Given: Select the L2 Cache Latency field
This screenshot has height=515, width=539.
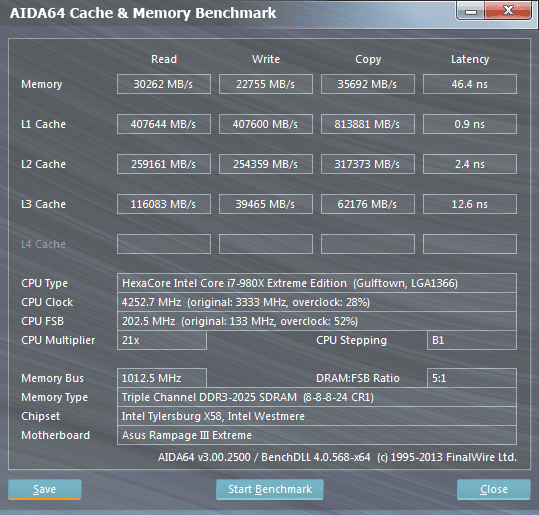Looking at the screenshot, I should pos(470,164).
